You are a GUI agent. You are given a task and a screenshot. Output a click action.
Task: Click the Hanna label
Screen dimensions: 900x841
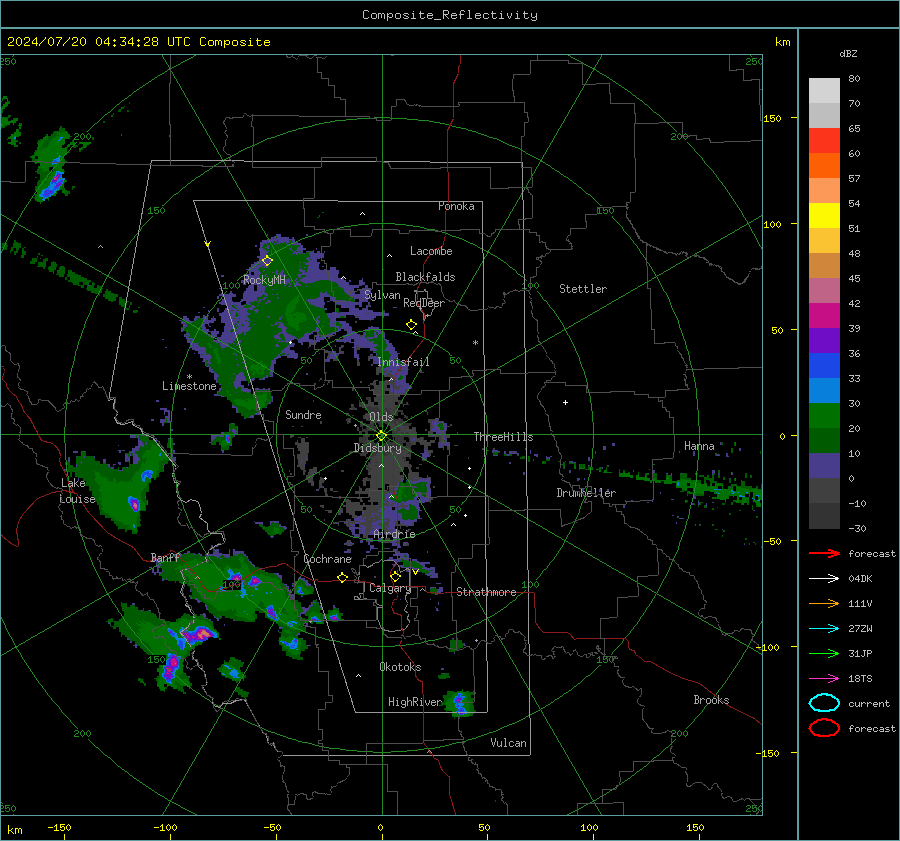point(699,446)
